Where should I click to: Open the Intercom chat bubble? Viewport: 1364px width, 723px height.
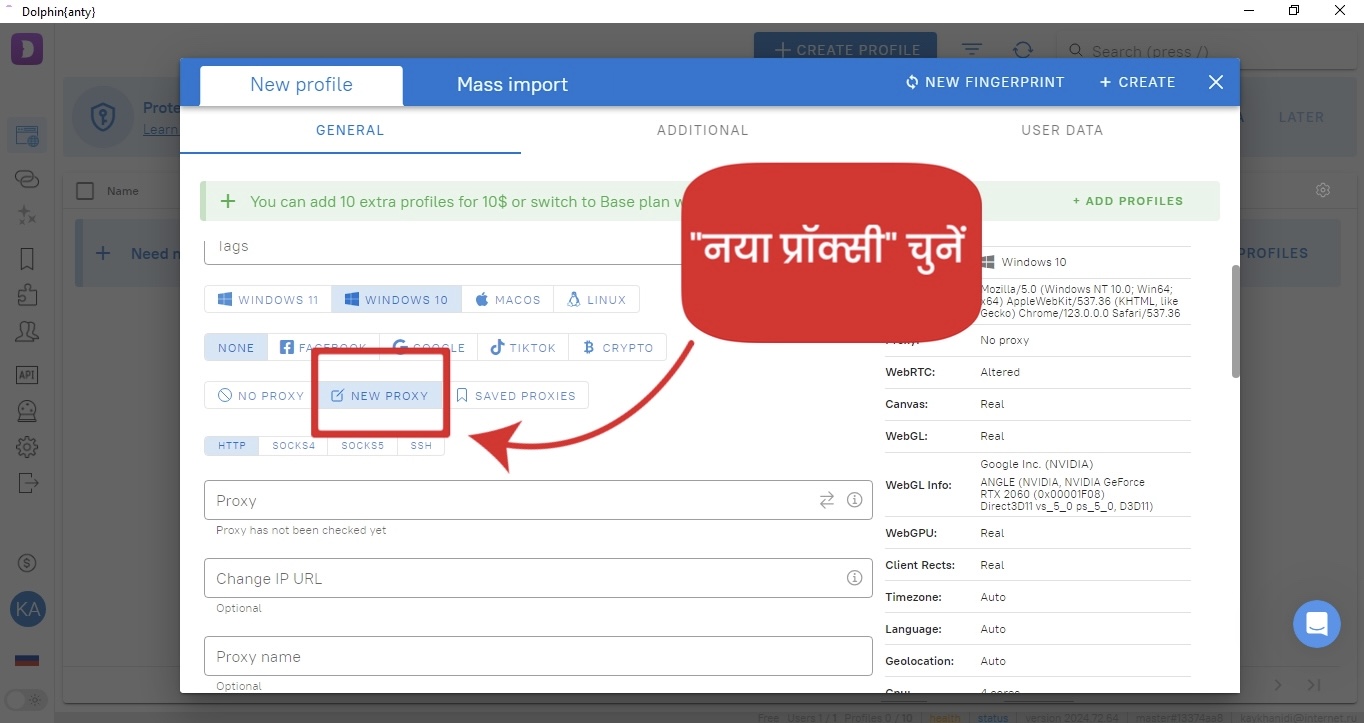click(1316, 624)
